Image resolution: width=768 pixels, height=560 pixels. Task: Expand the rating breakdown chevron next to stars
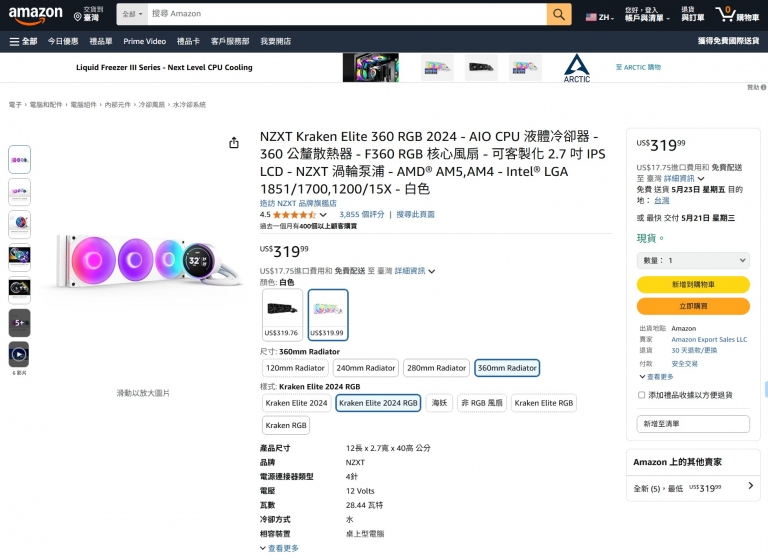click(323, 215)
